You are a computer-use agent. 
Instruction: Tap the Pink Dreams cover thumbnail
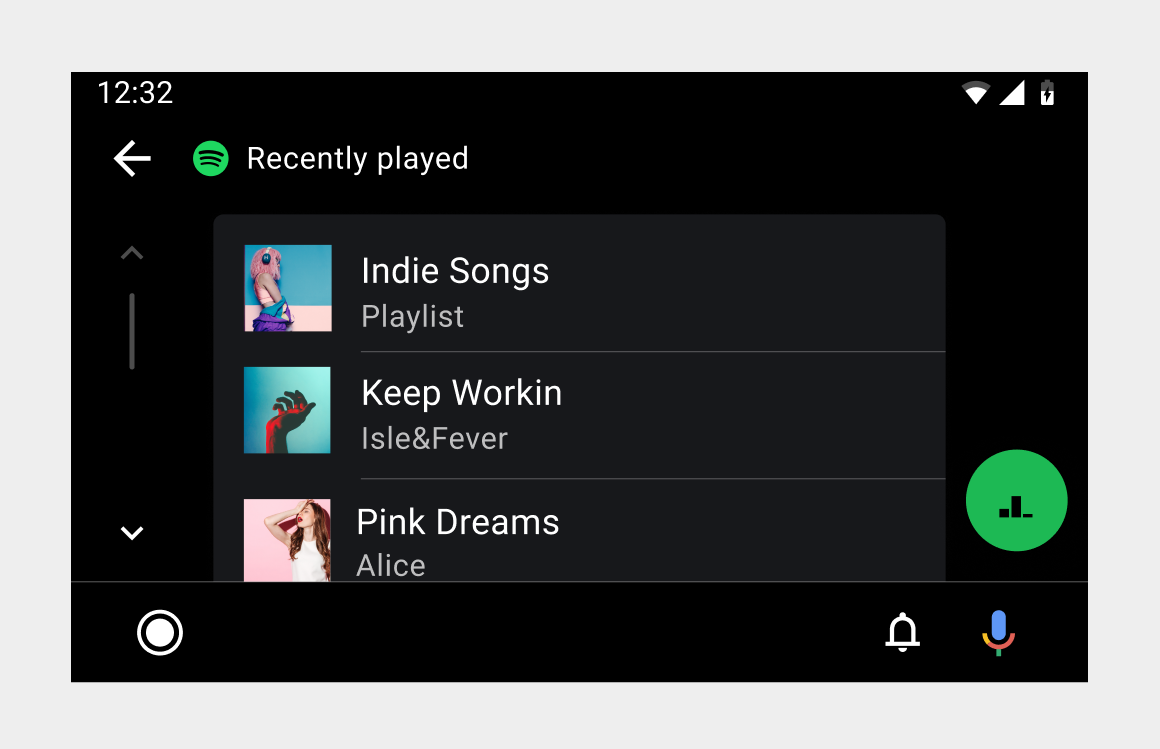[287, 538]
